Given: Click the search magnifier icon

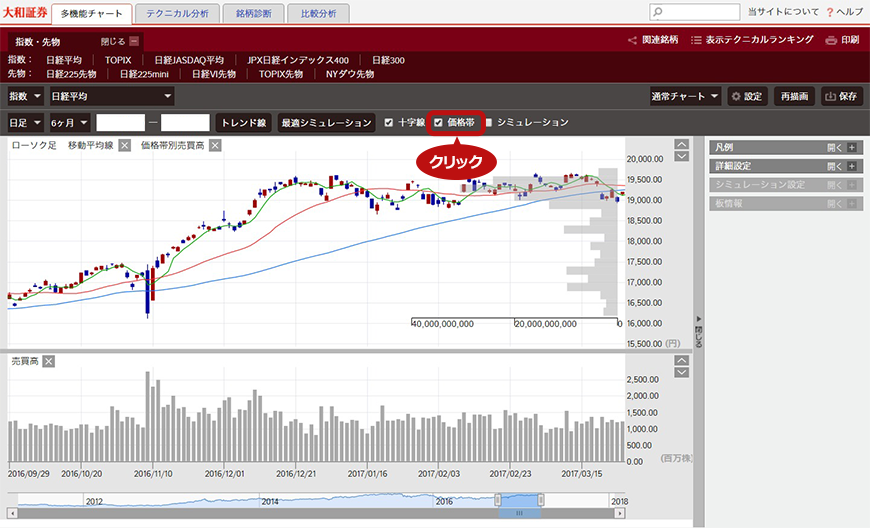Looking at the screenshot, I should (x=658, y=12).
